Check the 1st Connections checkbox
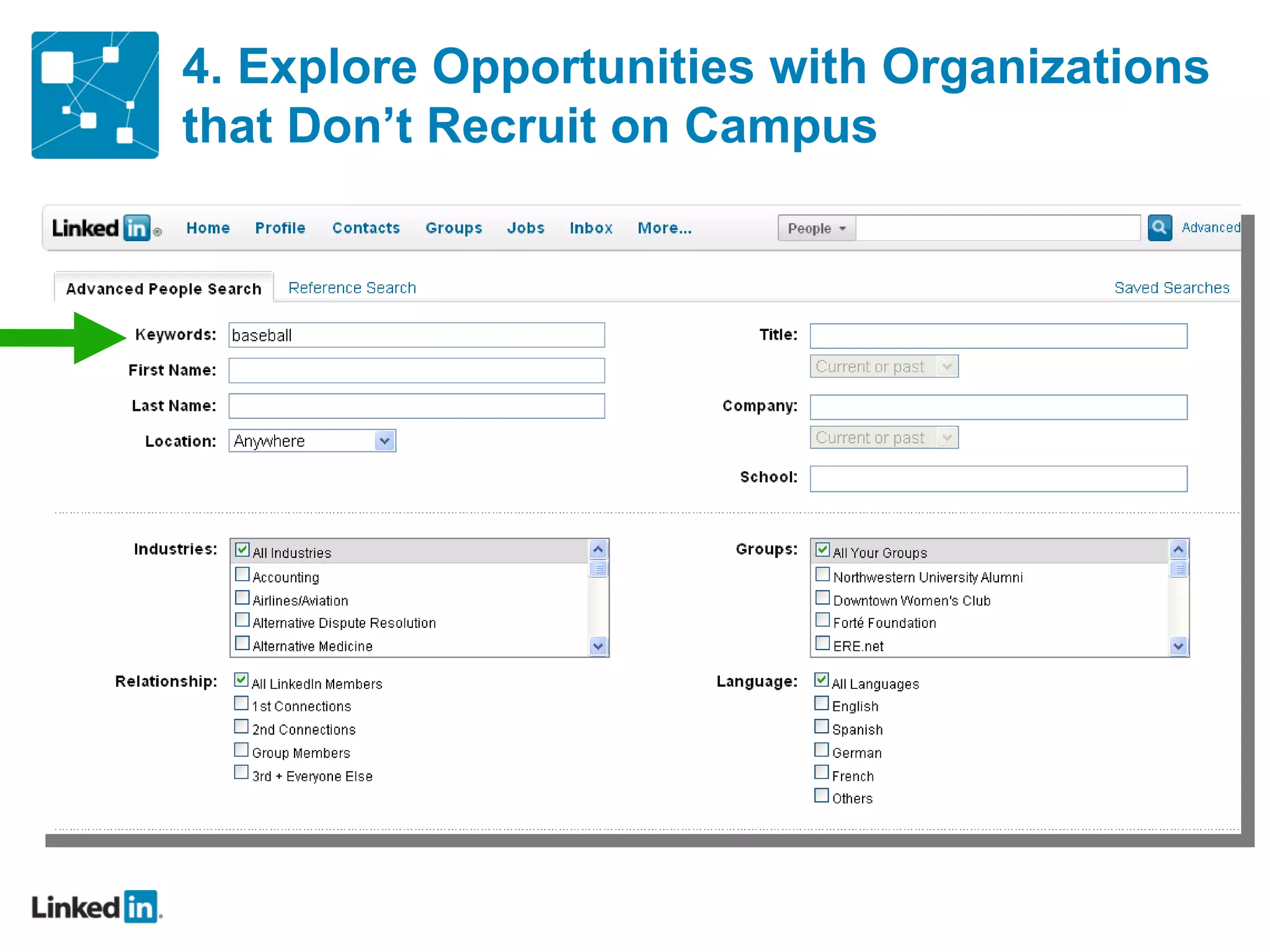Viewport: 1270px width, 952px height. coord(241,703)
